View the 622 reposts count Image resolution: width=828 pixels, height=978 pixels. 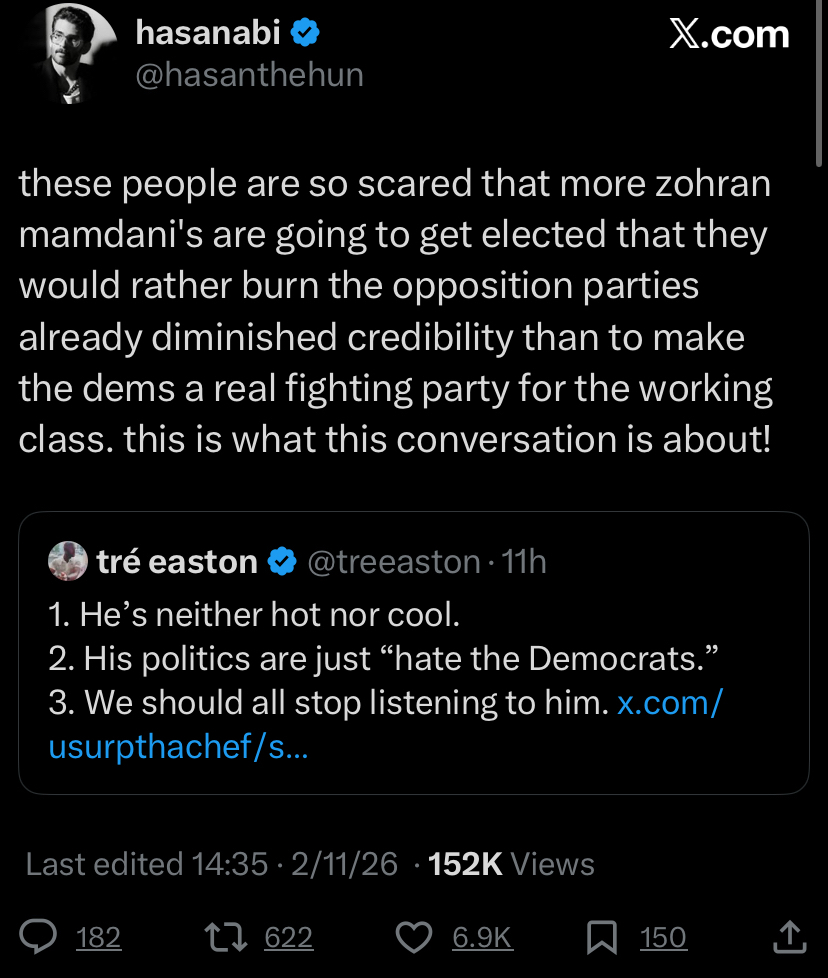288,937
